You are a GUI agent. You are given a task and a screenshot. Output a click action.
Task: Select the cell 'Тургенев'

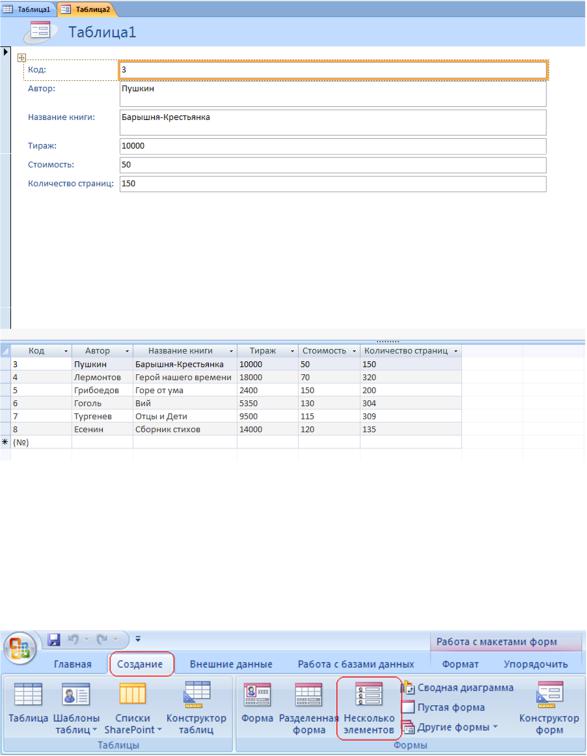(102, 416)
